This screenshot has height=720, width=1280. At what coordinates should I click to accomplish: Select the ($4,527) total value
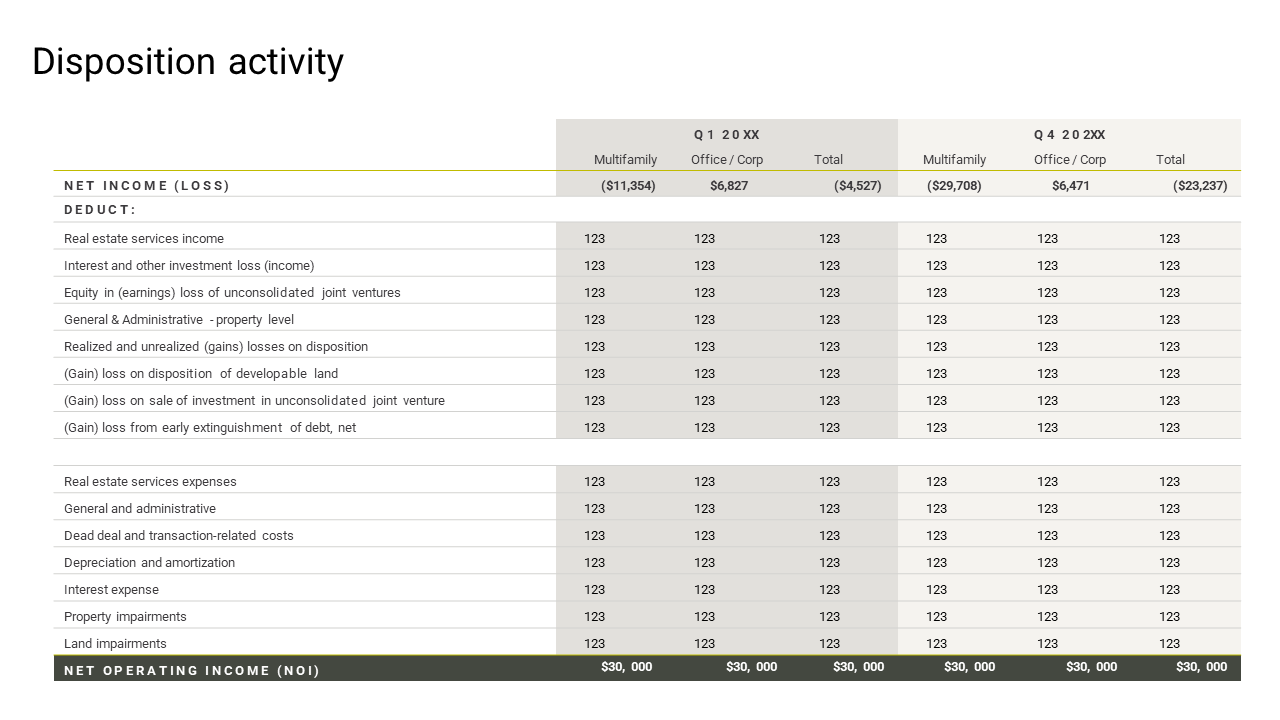click(857, 186)
